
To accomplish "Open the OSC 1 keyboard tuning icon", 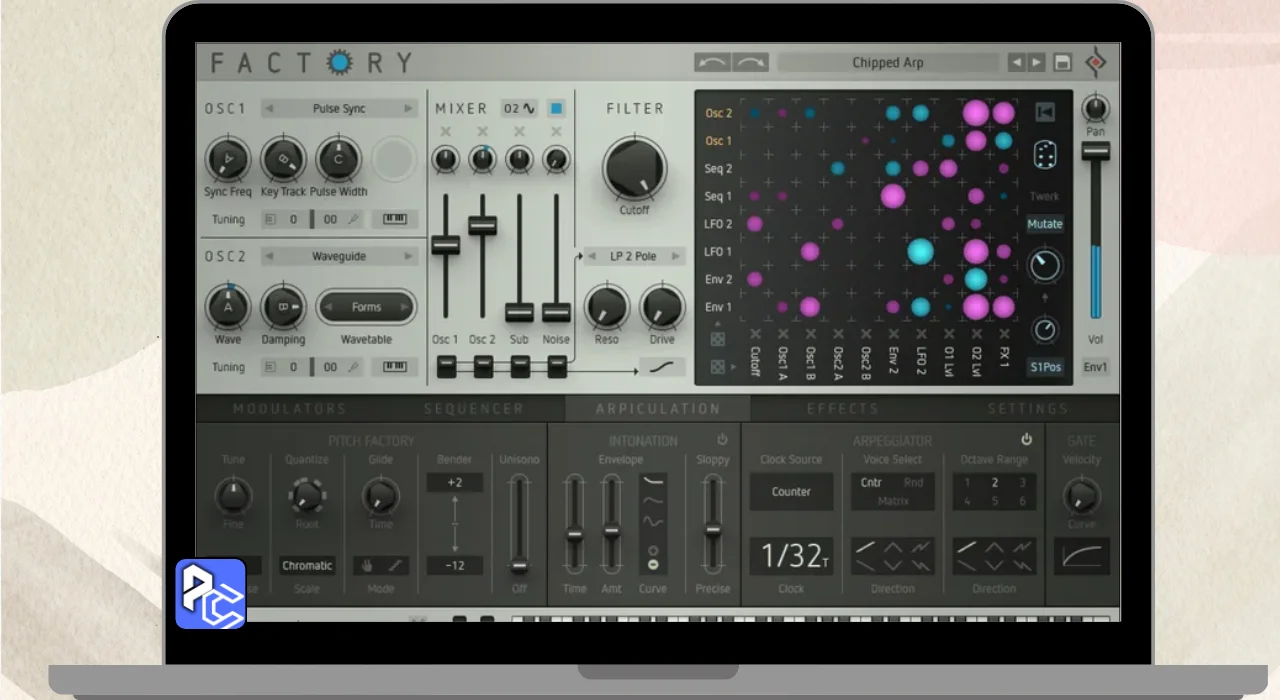I will 395,219.
